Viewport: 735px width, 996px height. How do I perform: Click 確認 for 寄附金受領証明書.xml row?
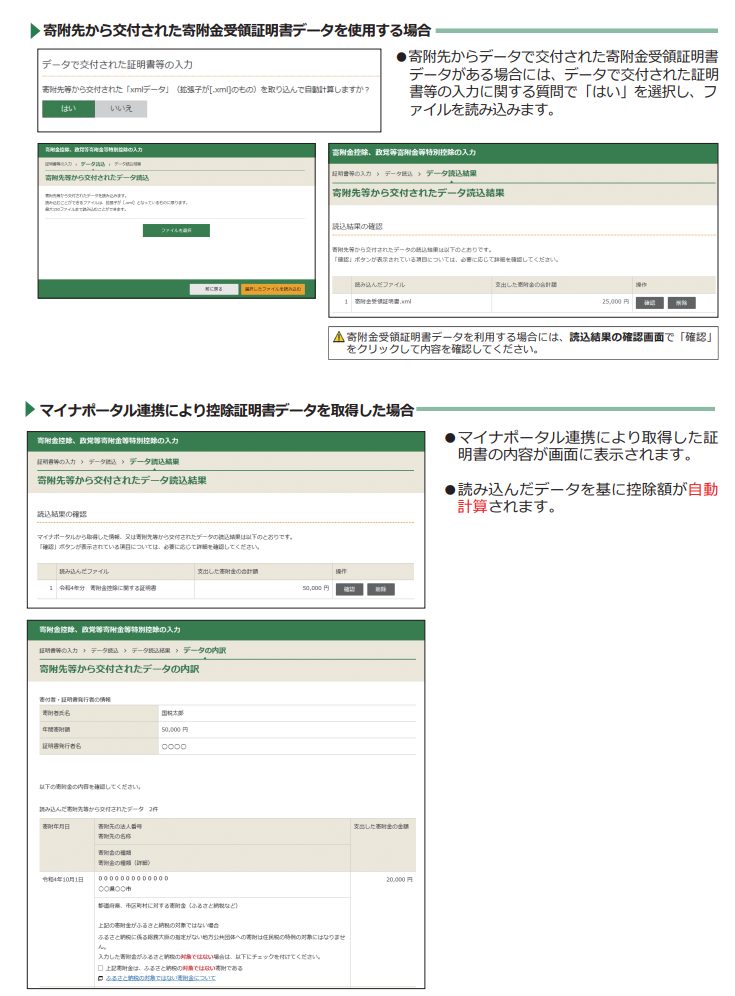click(x=649, y=302)
